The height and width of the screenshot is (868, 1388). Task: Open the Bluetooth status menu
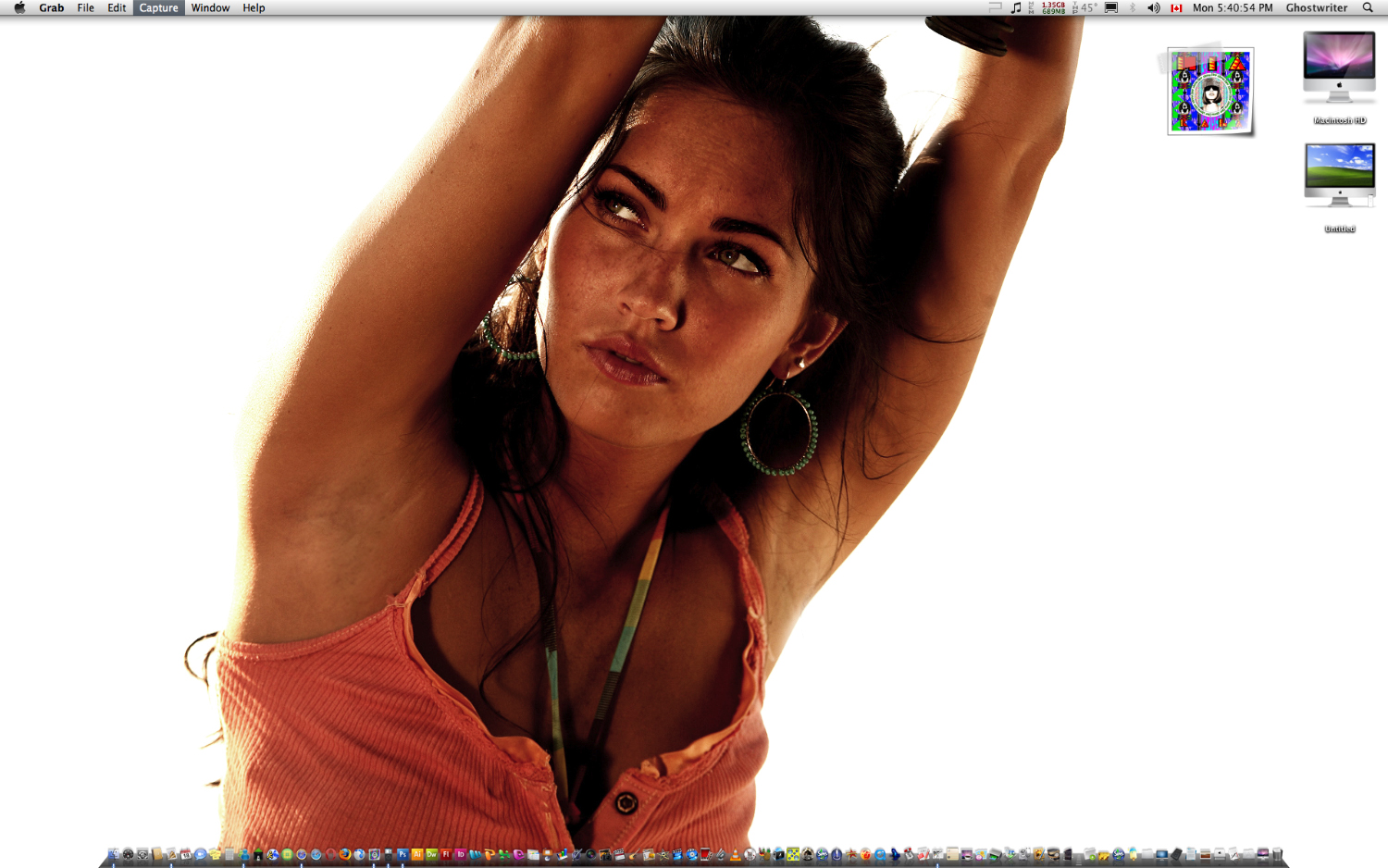1131,7
